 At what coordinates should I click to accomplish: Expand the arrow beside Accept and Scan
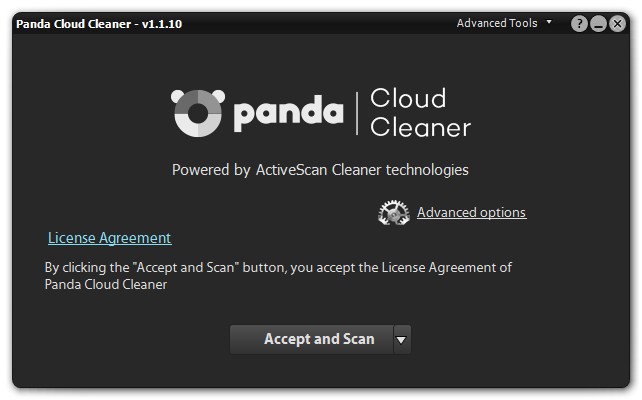click(402, 339)
